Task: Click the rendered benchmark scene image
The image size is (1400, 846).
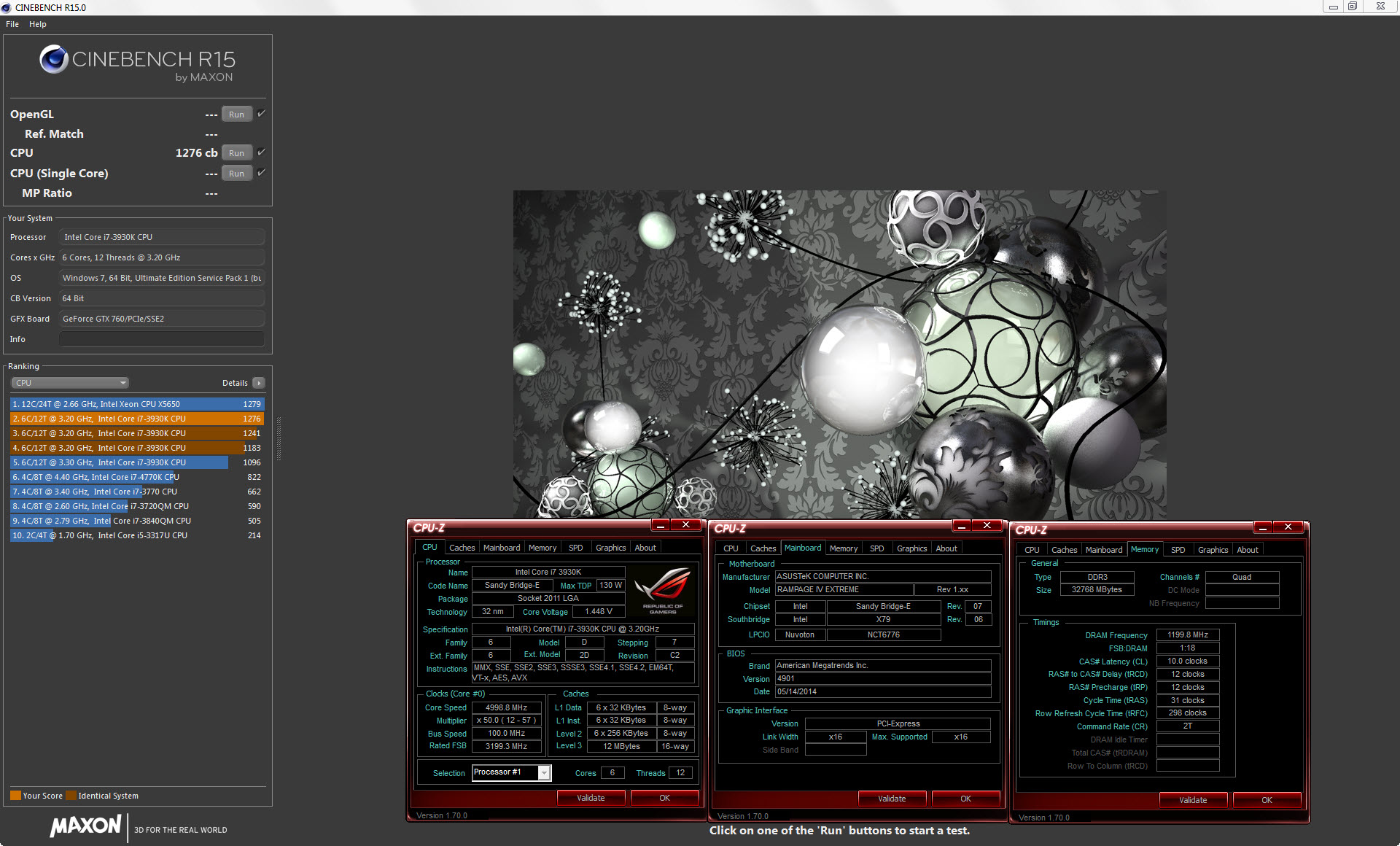Action: pos(839,354)
